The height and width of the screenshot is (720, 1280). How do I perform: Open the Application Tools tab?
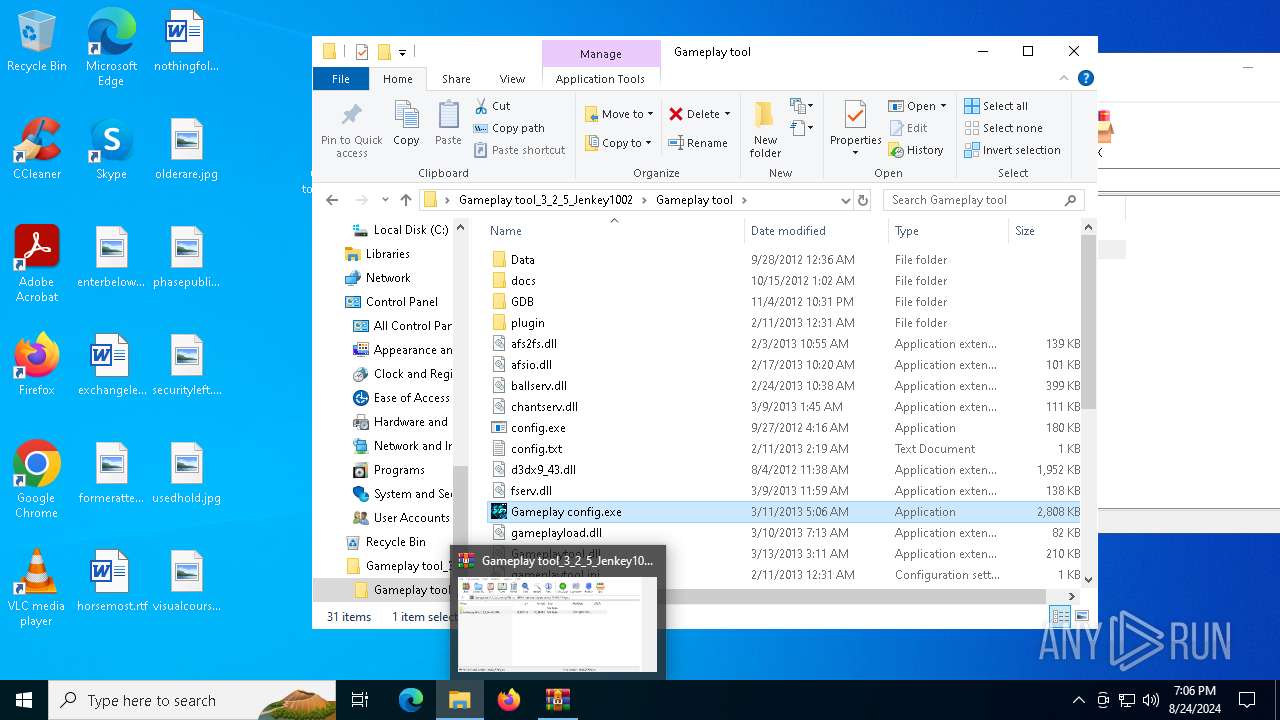(600, 79)
